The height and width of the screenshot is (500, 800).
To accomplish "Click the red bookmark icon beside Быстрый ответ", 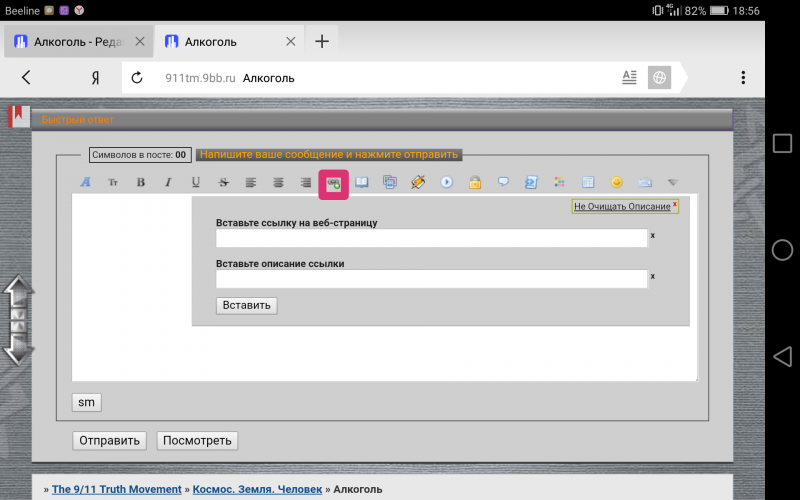I will 19,116.
